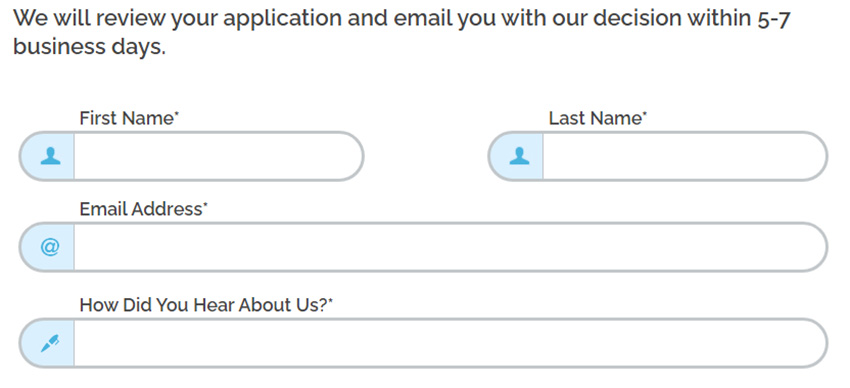This screenshot has width=850, height=388.
Task: Click the required asterisk after Last Name
Action: click(x=645, y=114)
